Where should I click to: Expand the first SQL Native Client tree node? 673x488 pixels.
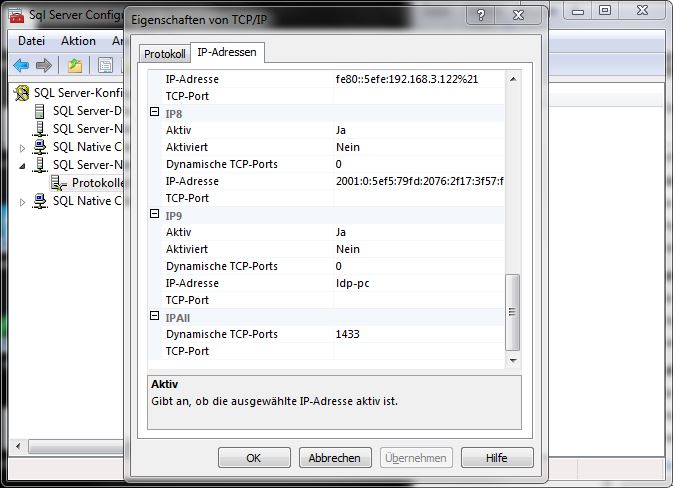click(24, 147)
